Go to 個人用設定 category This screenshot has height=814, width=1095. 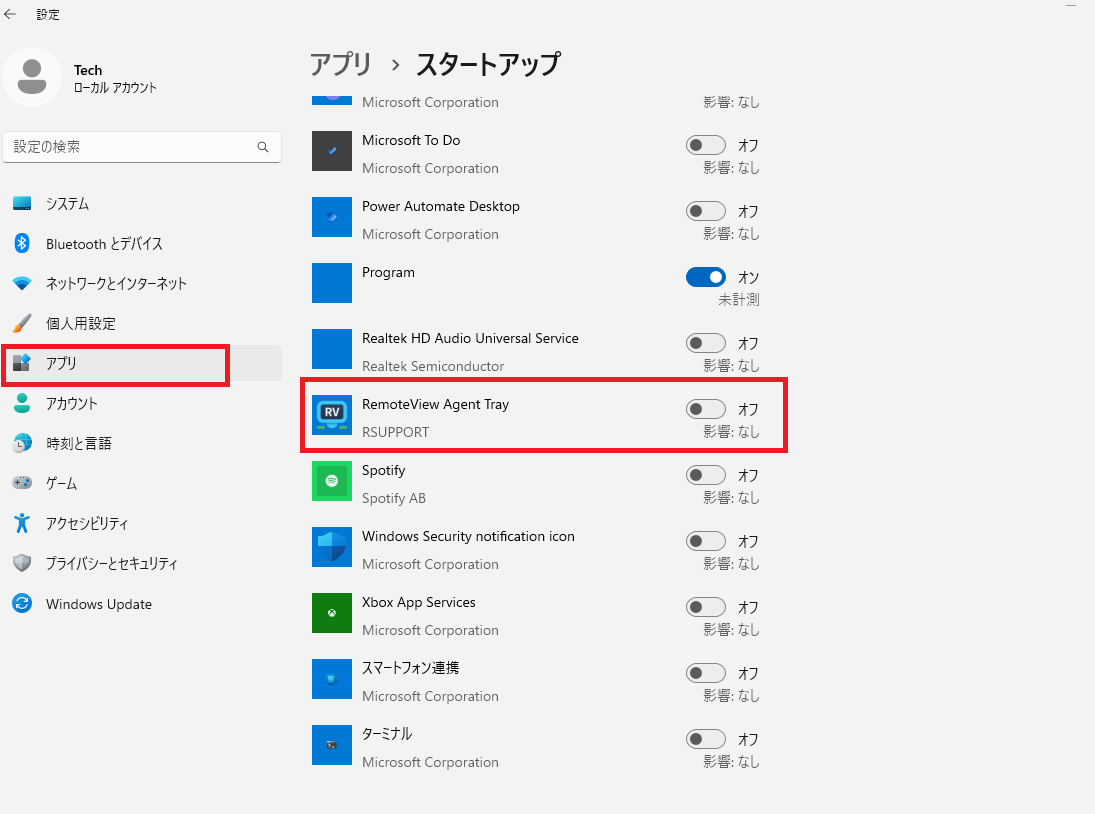point(142,323)
